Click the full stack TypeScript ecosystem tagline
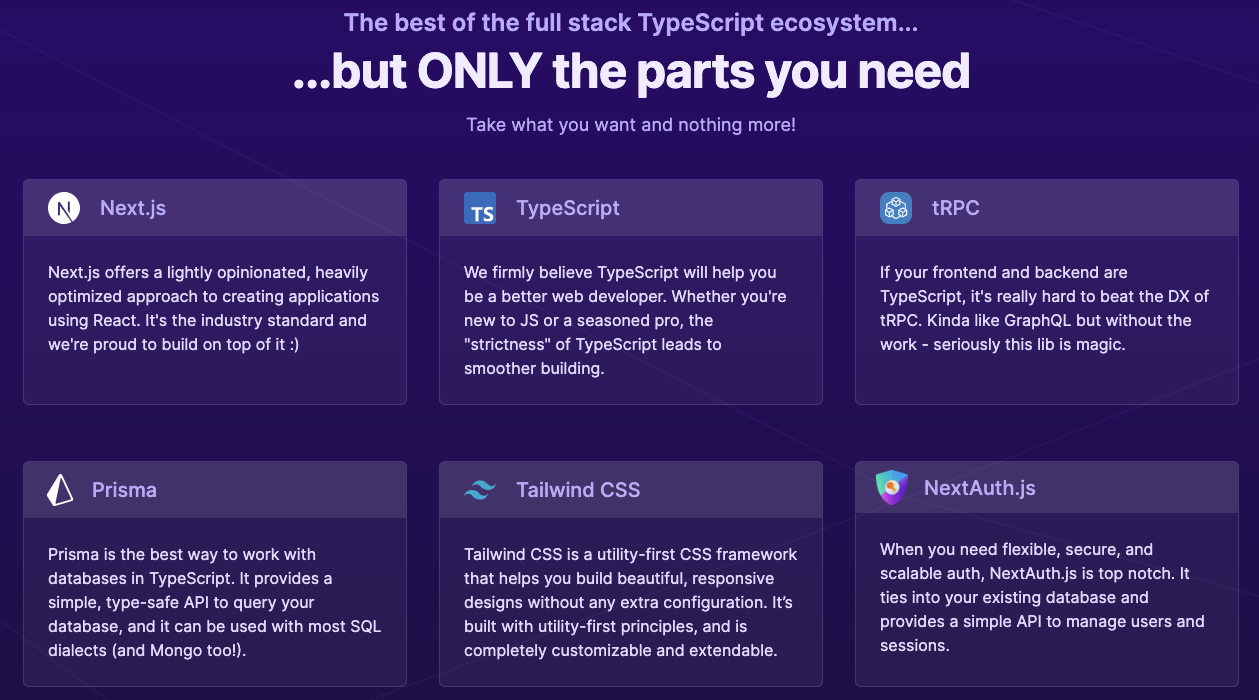This screenshot has height=700, width=1259. [x=630, y=23]
